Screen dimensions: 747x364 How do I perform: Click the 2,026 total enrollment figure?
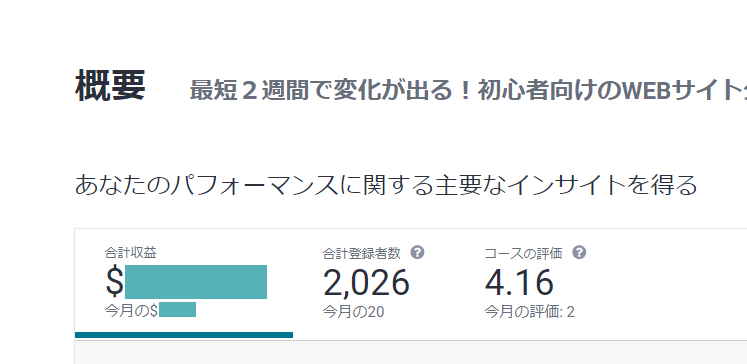[366, 283]
